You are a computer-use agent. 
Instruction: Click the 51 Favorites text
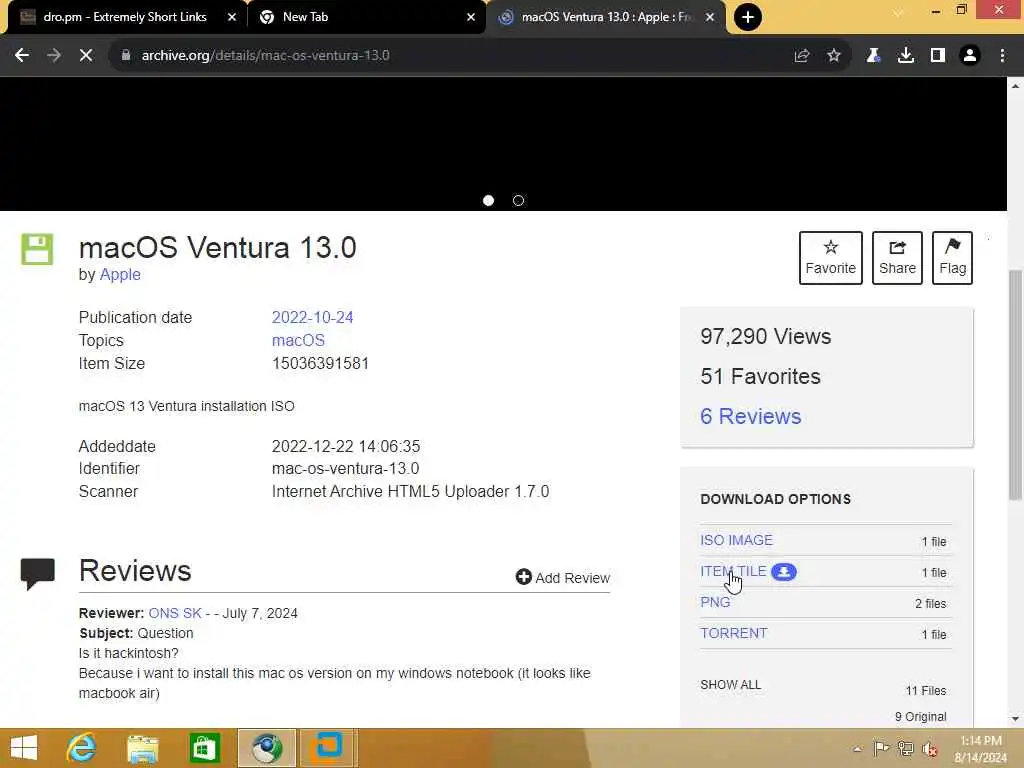click(760, 376)
